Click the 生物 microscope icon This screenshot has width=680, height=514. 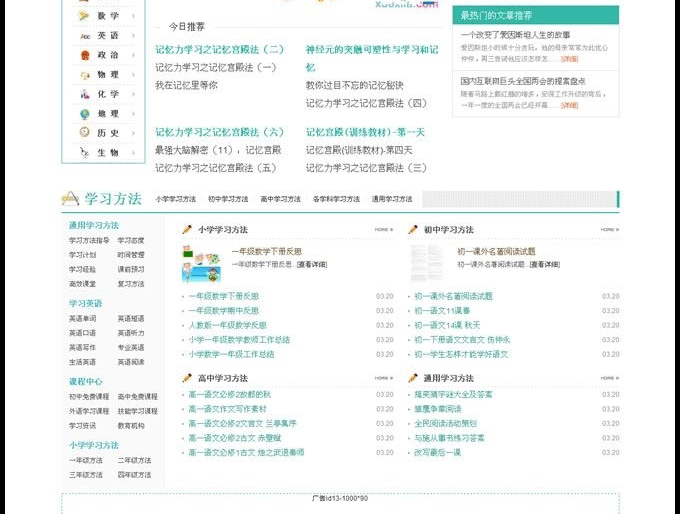85,152
